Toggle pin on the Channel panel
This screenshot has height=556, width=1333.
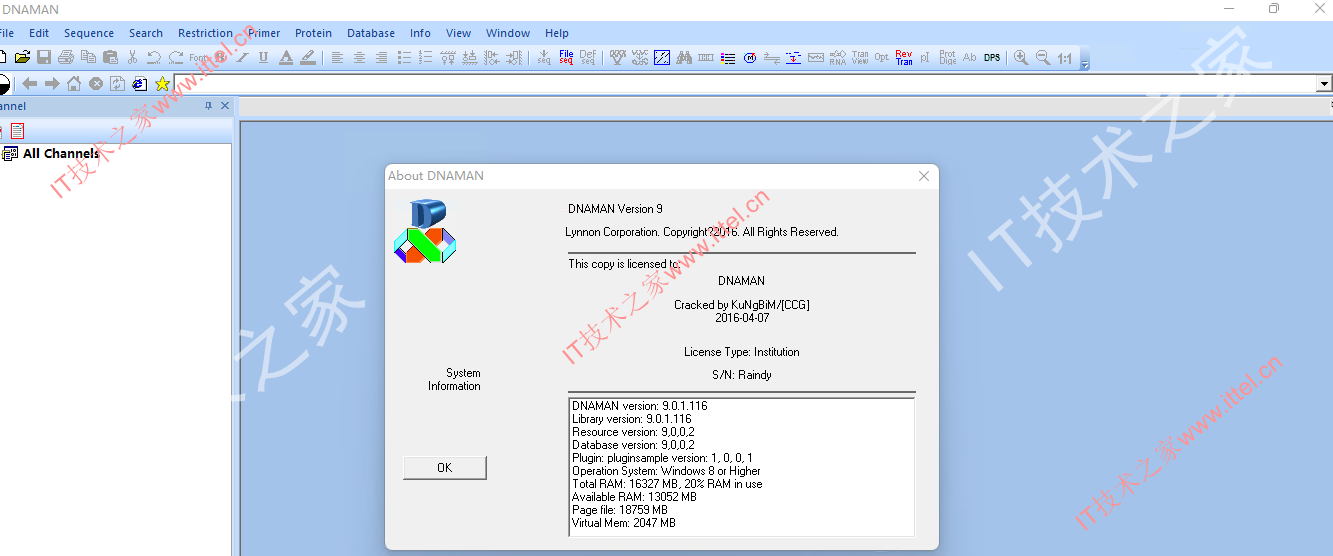coord(209,106)
